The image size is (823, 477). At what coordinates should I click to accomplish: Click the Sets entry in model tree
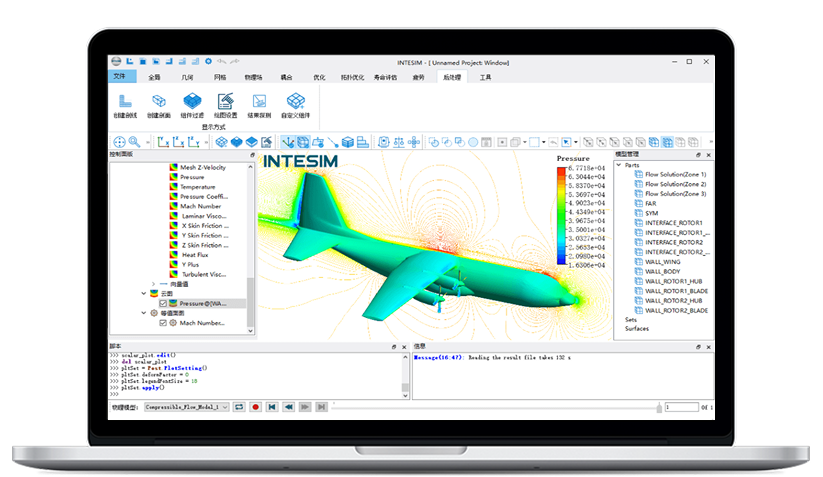(x=630, y=319)
